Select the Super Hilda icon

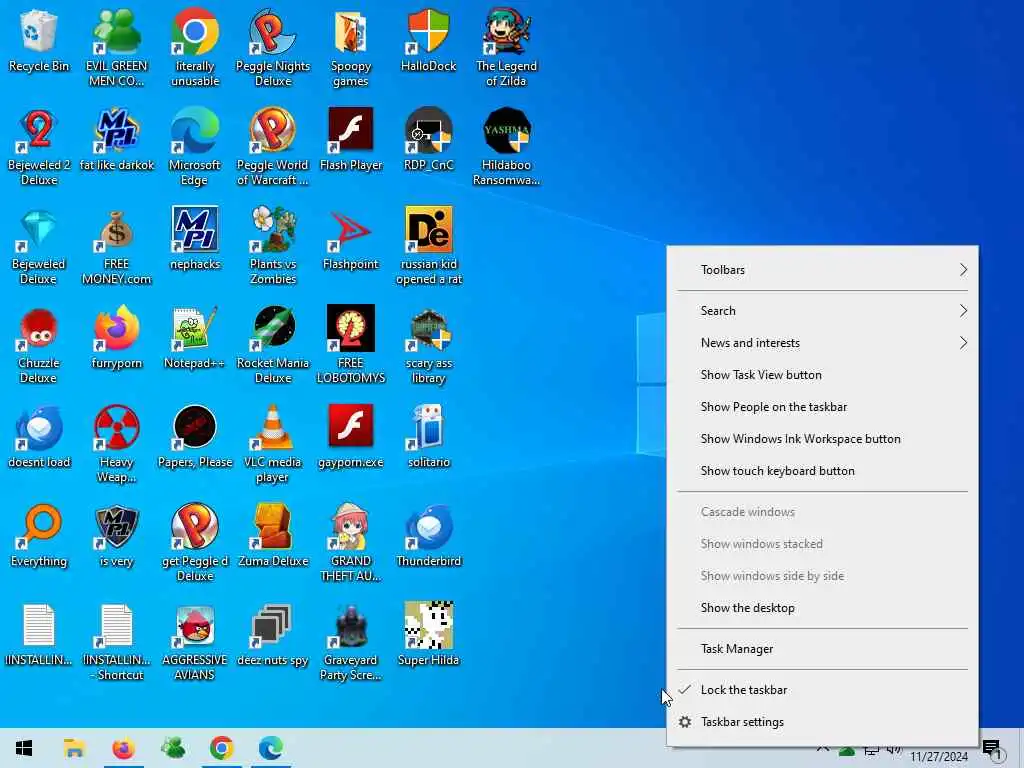[428, 635]
